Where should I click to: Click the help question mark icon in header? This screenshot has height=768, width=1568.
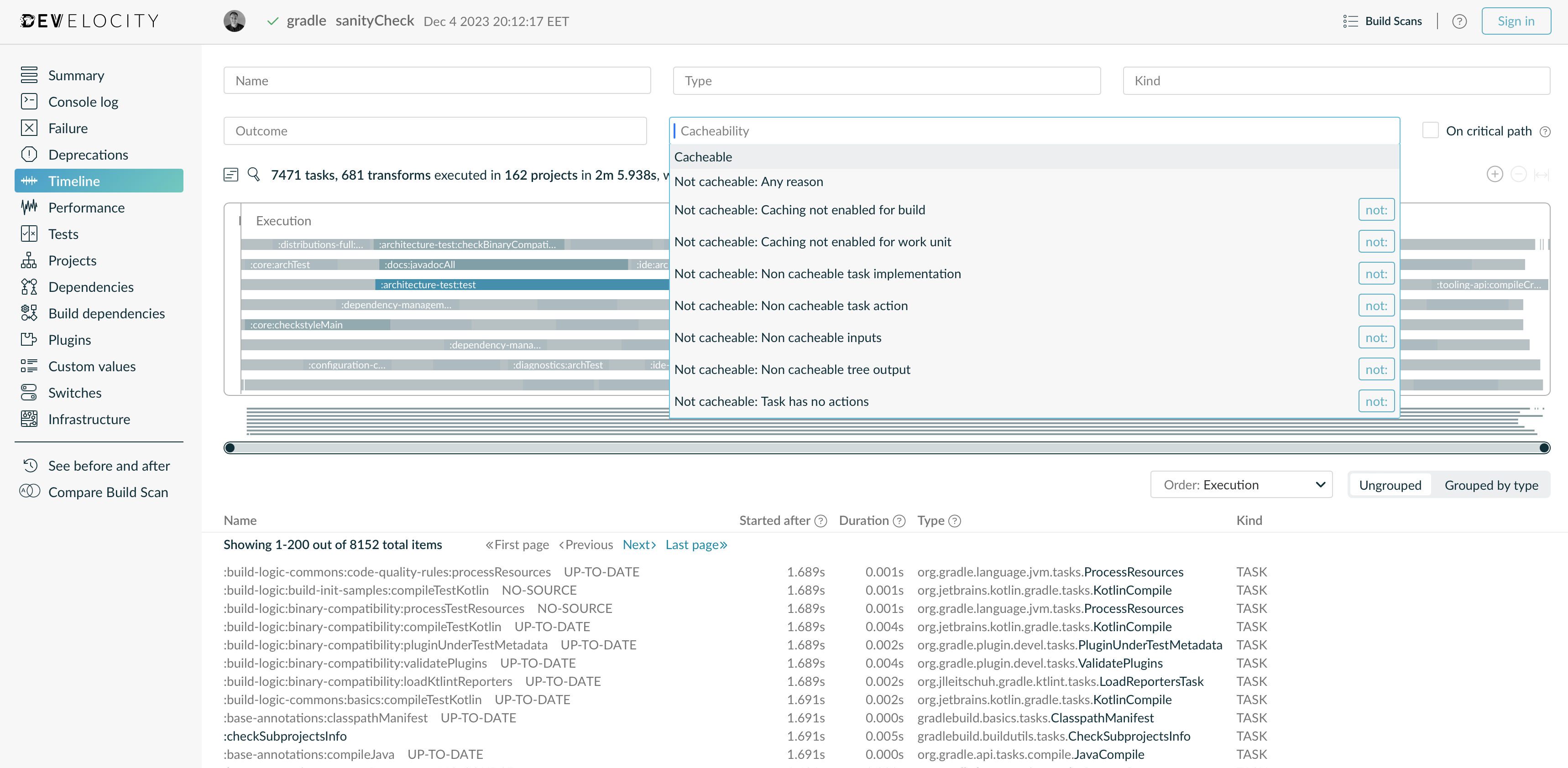coord(1459,21)
